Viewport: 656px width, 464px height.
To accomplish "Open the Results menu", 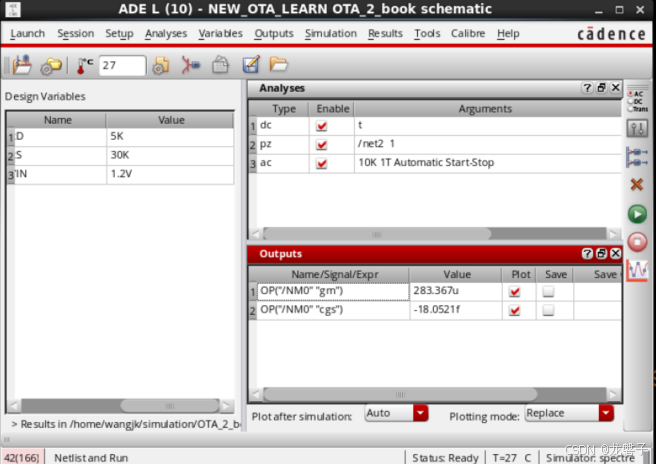I will click(385, 33).
